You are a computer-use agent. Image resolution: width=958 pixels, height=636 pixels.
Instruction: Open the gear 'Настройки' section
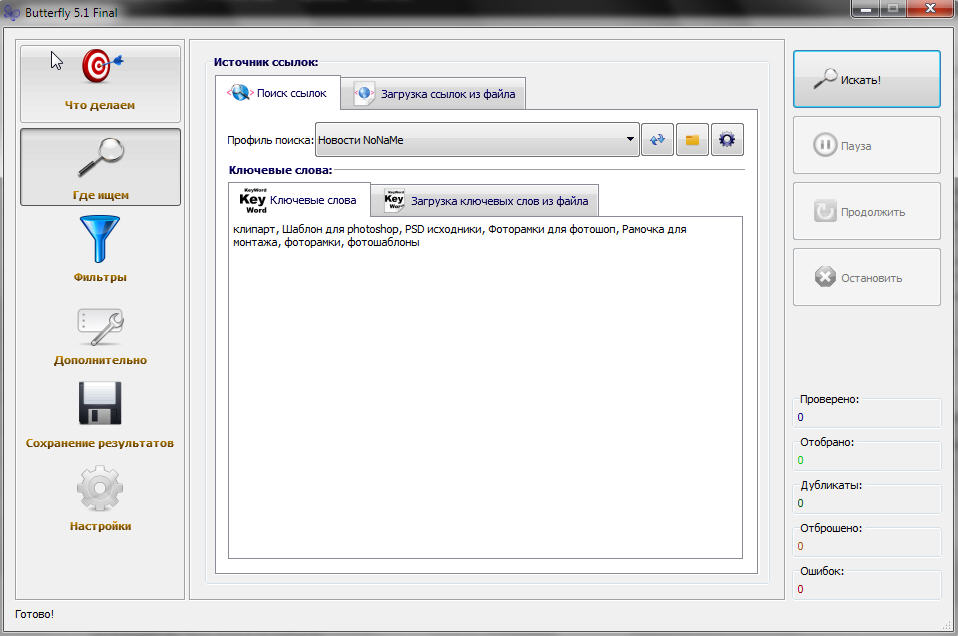(100, 499)
